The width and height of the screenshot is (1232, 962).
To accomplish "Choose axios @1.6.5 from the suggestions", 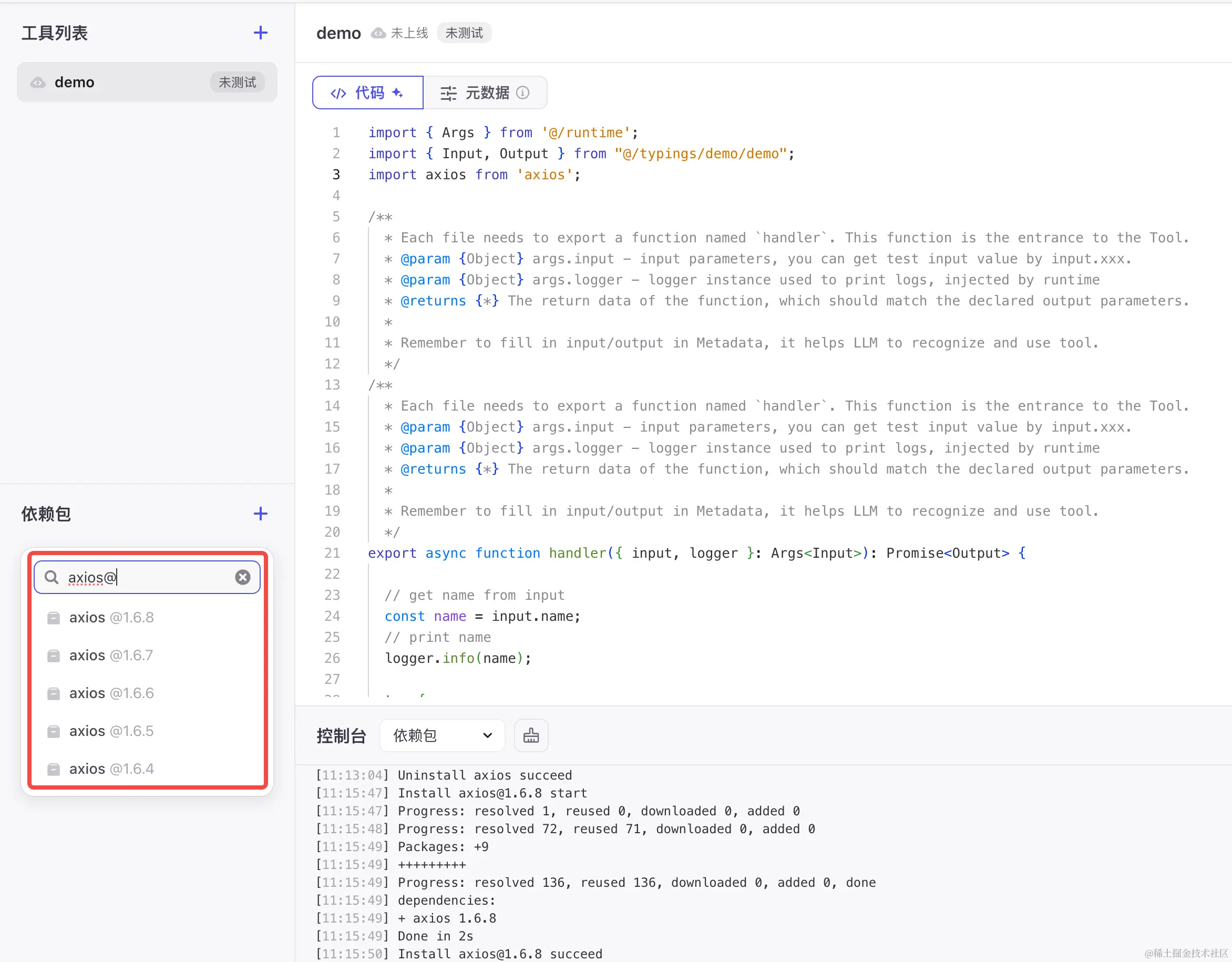I will pyautogui.click(x=148, y=731).
